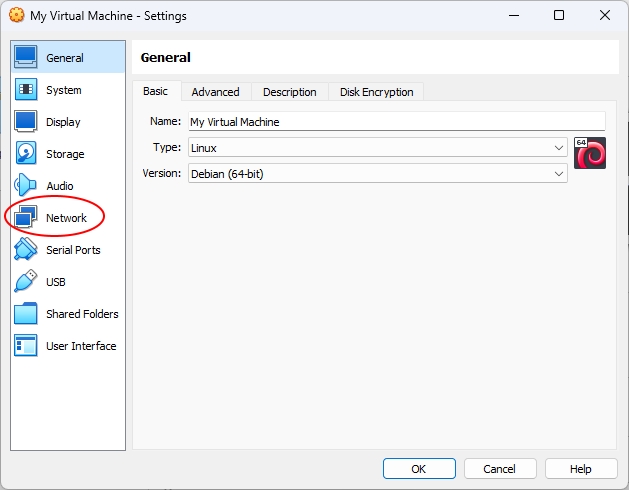The width and height of the screenshot is (629, 490).
Task: Expand the Type dropdown showing Linux
Action: pos(377,148)
